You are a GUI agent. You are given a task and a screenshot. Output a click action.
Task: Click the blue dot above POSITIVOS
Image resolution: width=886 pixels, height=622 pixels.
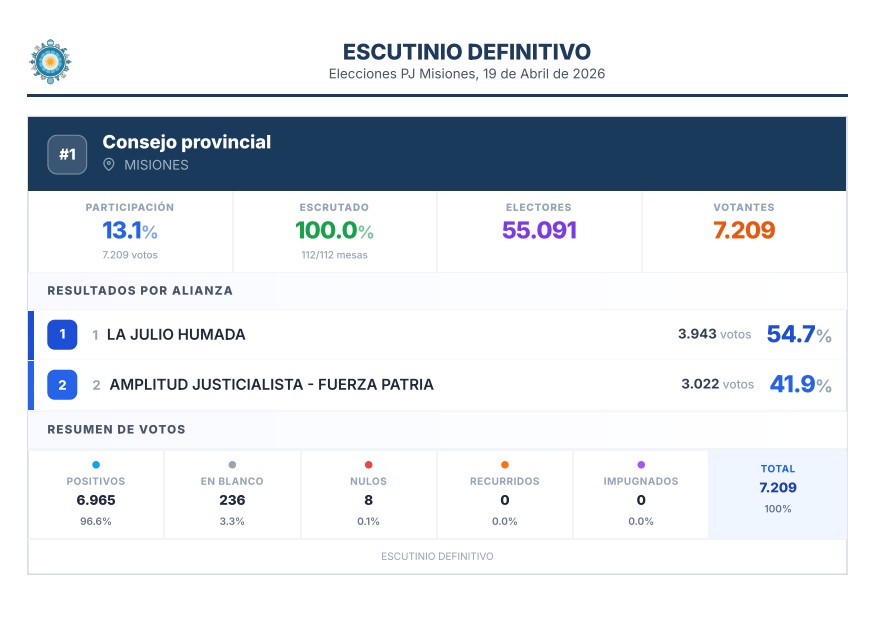click(96, 464)
